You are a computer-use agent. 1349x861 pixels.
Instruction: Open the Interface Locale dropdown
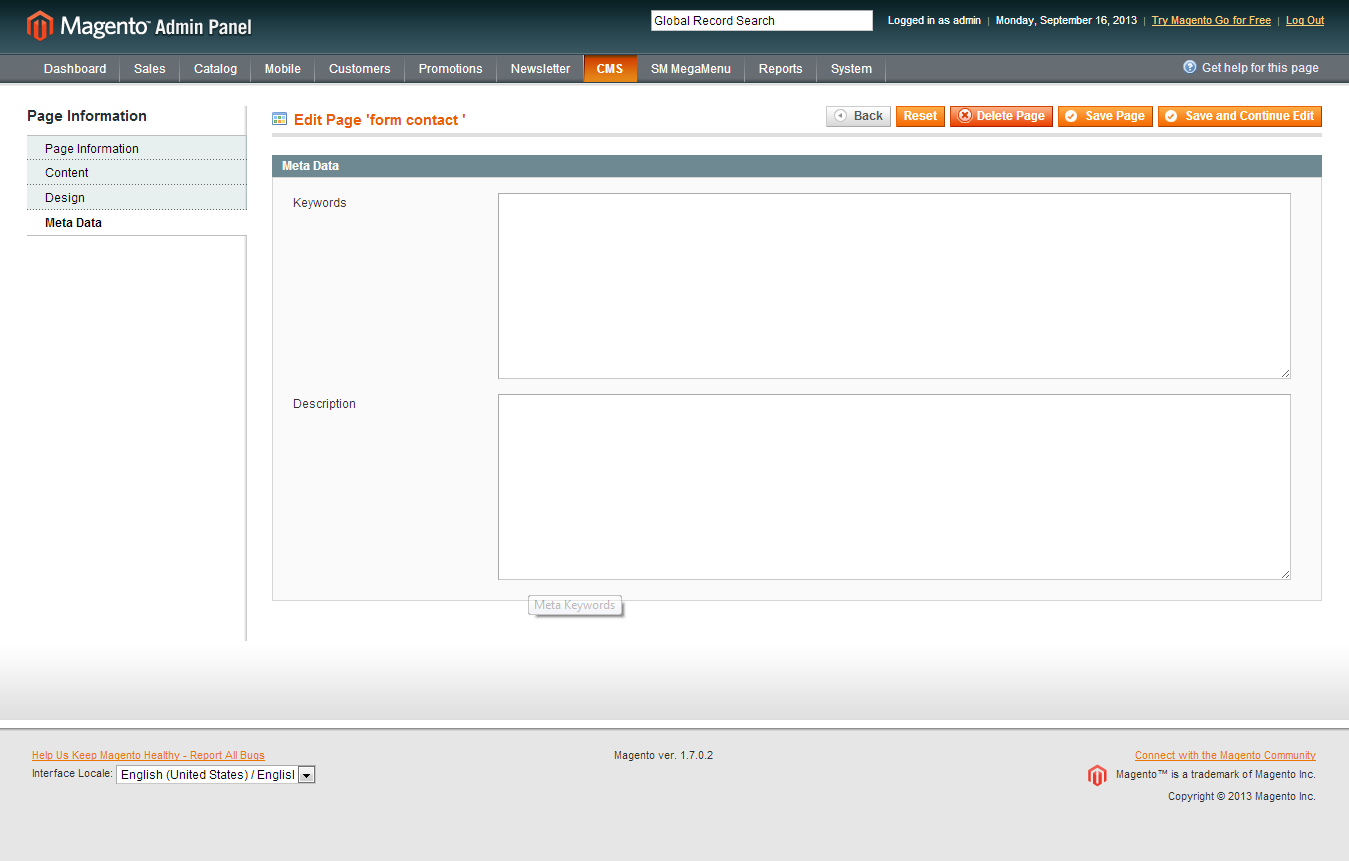coord(216,775)
